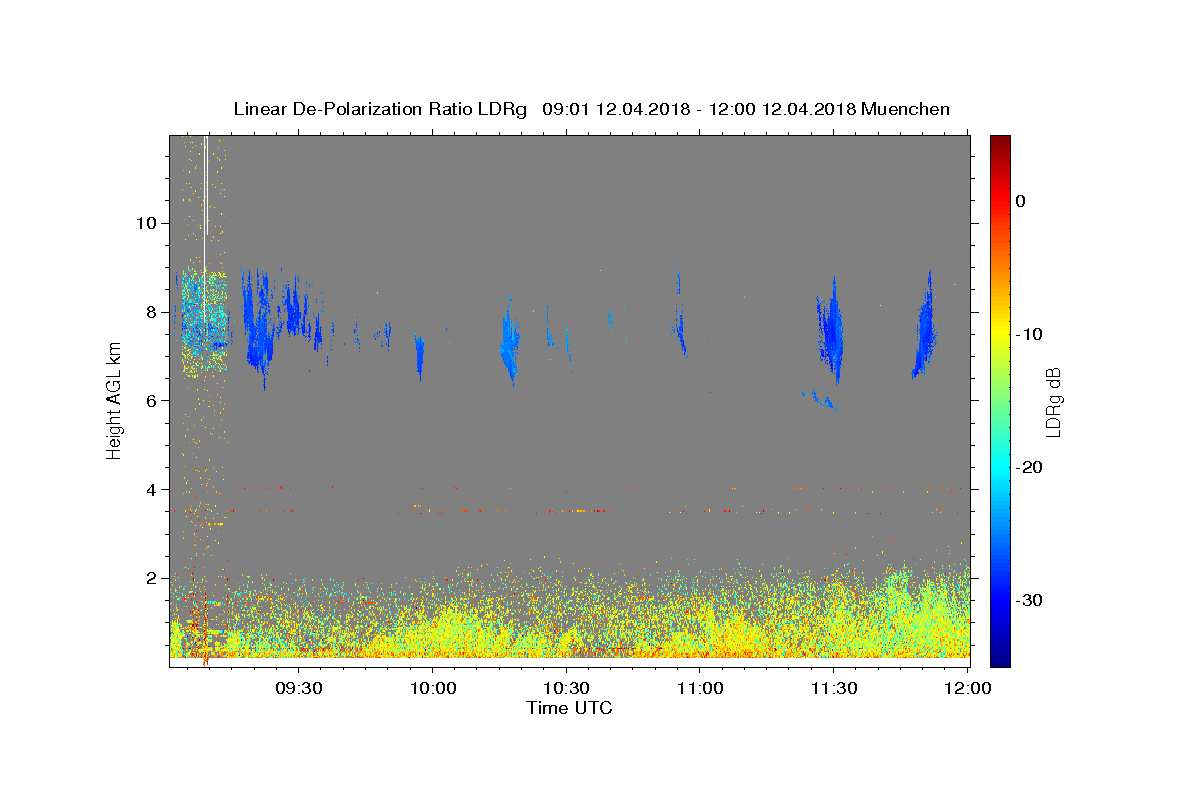1200x800 pixels.
Task: Click the colorbar label -10
Action: pyautogui.click(x=1029, y=334)
